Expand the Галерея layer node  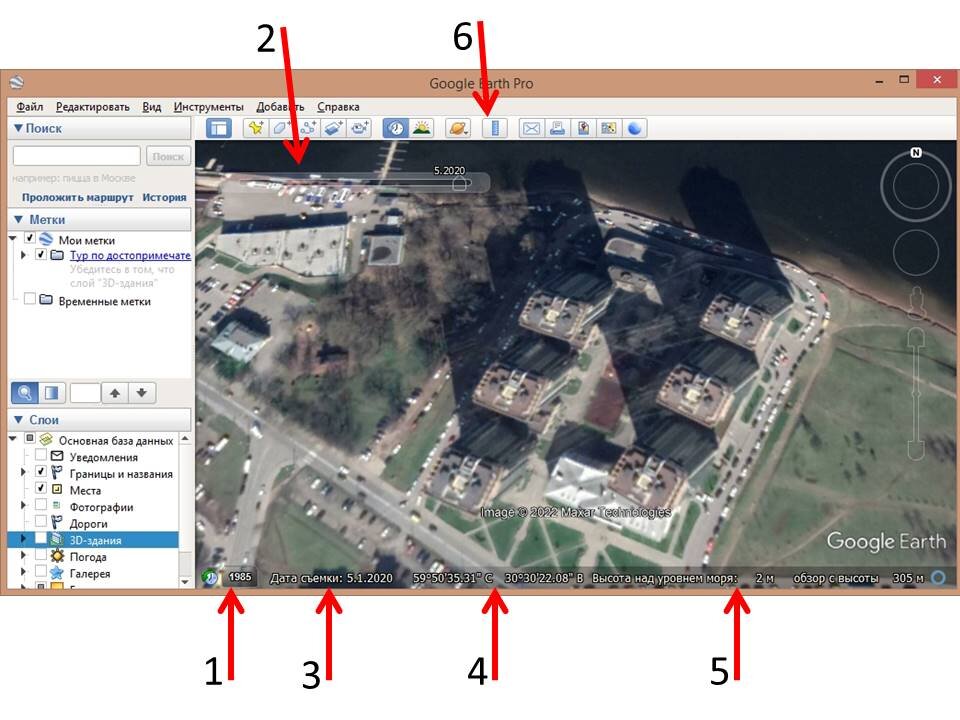click(24, 572)
